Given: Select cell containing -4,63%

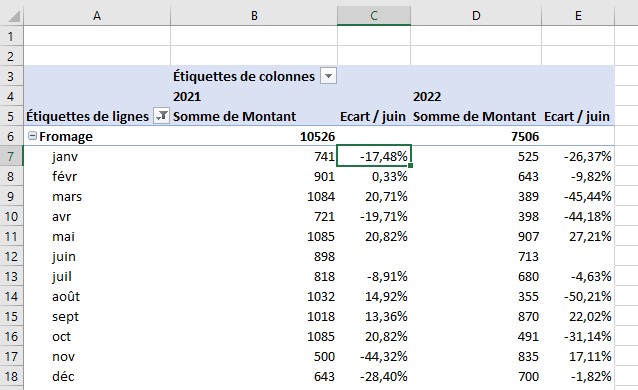Looking at the screenshot, I should click(578, 276).
